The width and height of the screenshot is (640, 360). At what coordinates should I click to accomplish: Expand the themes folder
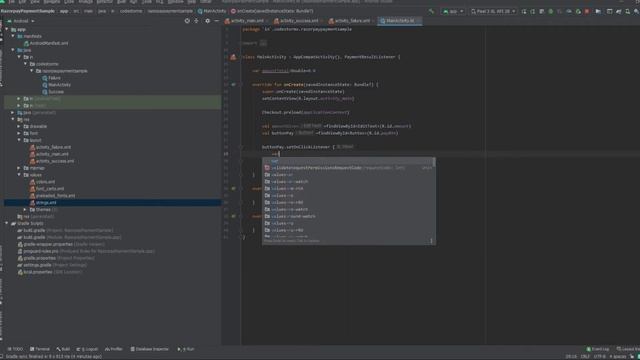[x=25, y=210]
